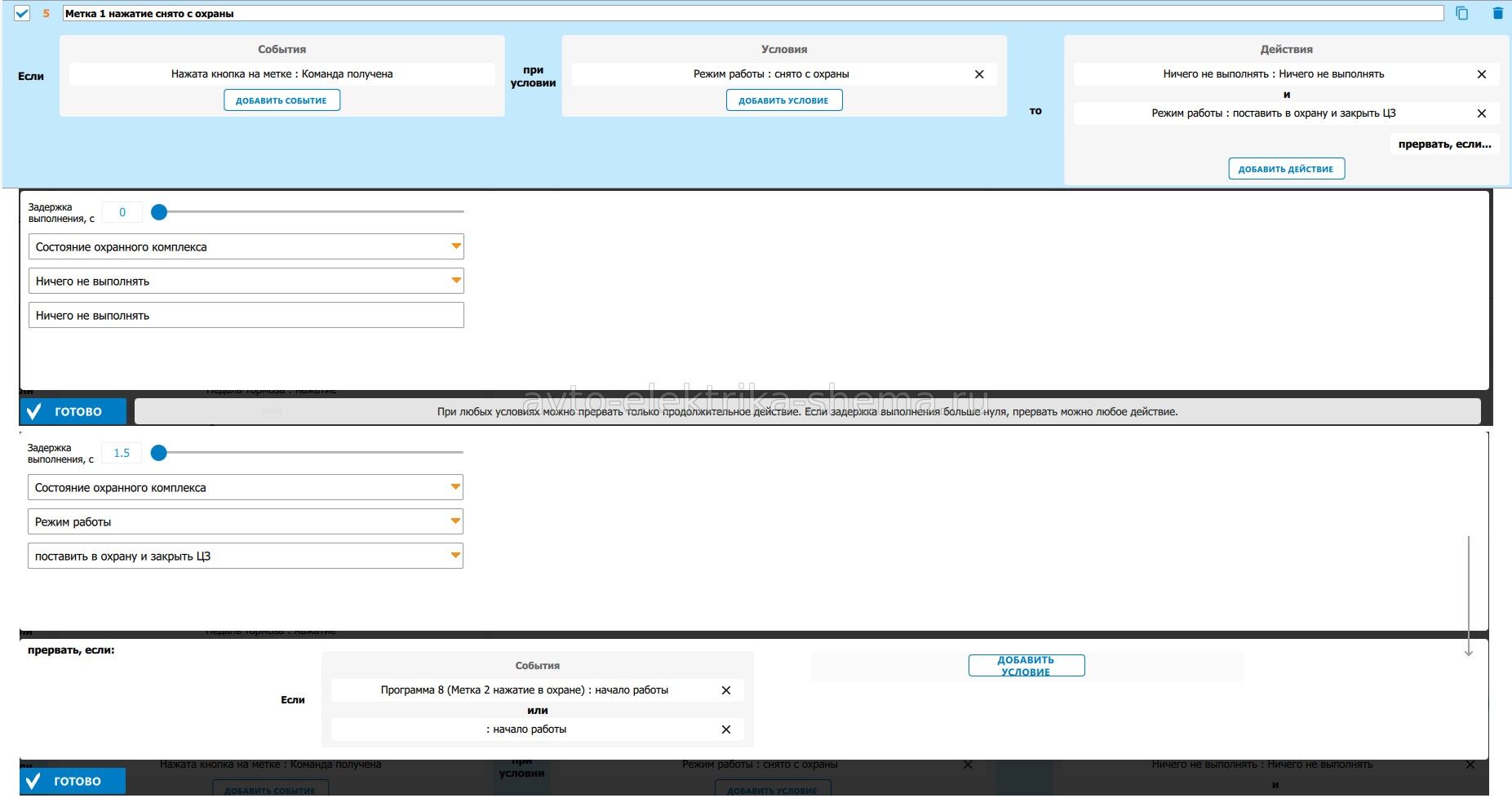The width and height of the screenshot is (1512, 798).
Task: Click 'Добавить действие' button
Action: [1286, 169]
